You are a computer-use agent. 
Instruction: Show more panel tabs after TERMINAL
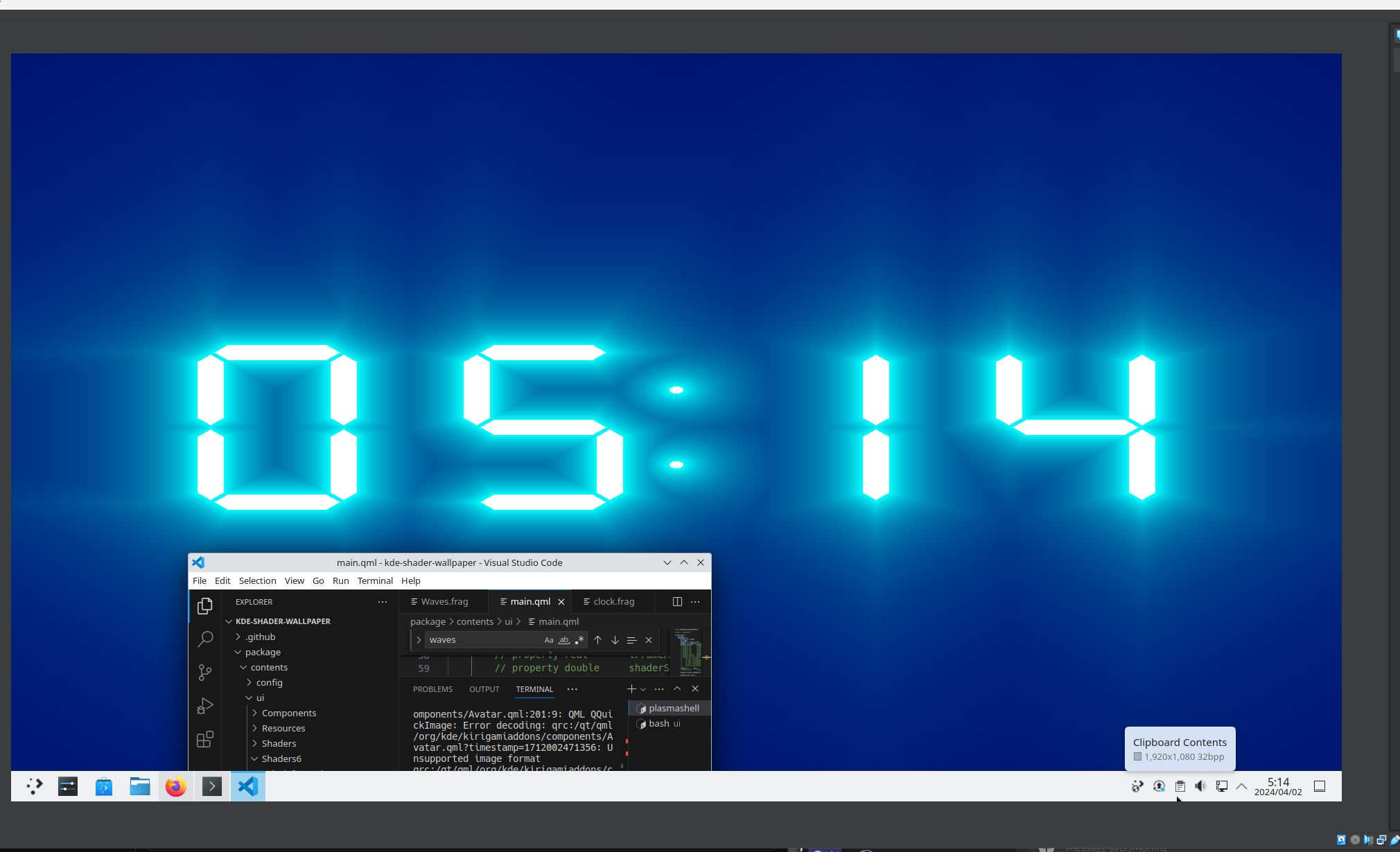pos(572,689)
